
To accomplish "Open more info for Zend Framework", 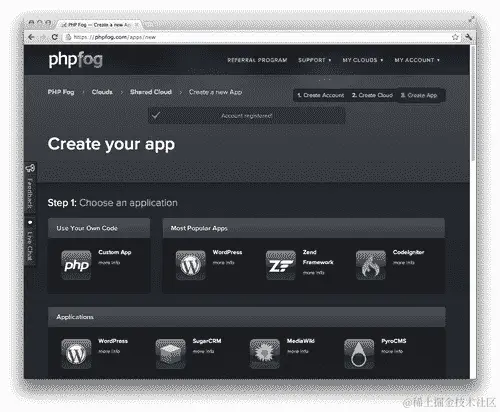I will coord(314,273).
